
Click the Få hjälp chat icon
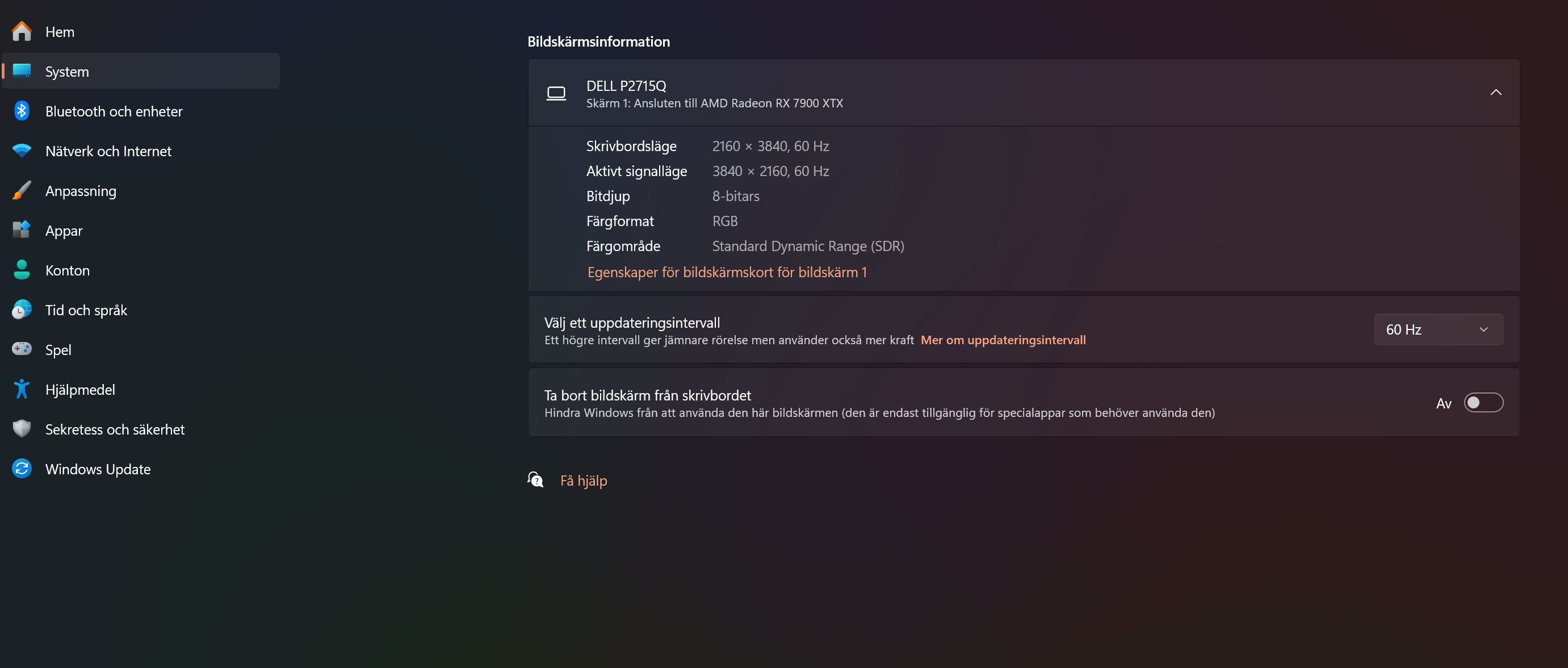(x=535, y=480)
